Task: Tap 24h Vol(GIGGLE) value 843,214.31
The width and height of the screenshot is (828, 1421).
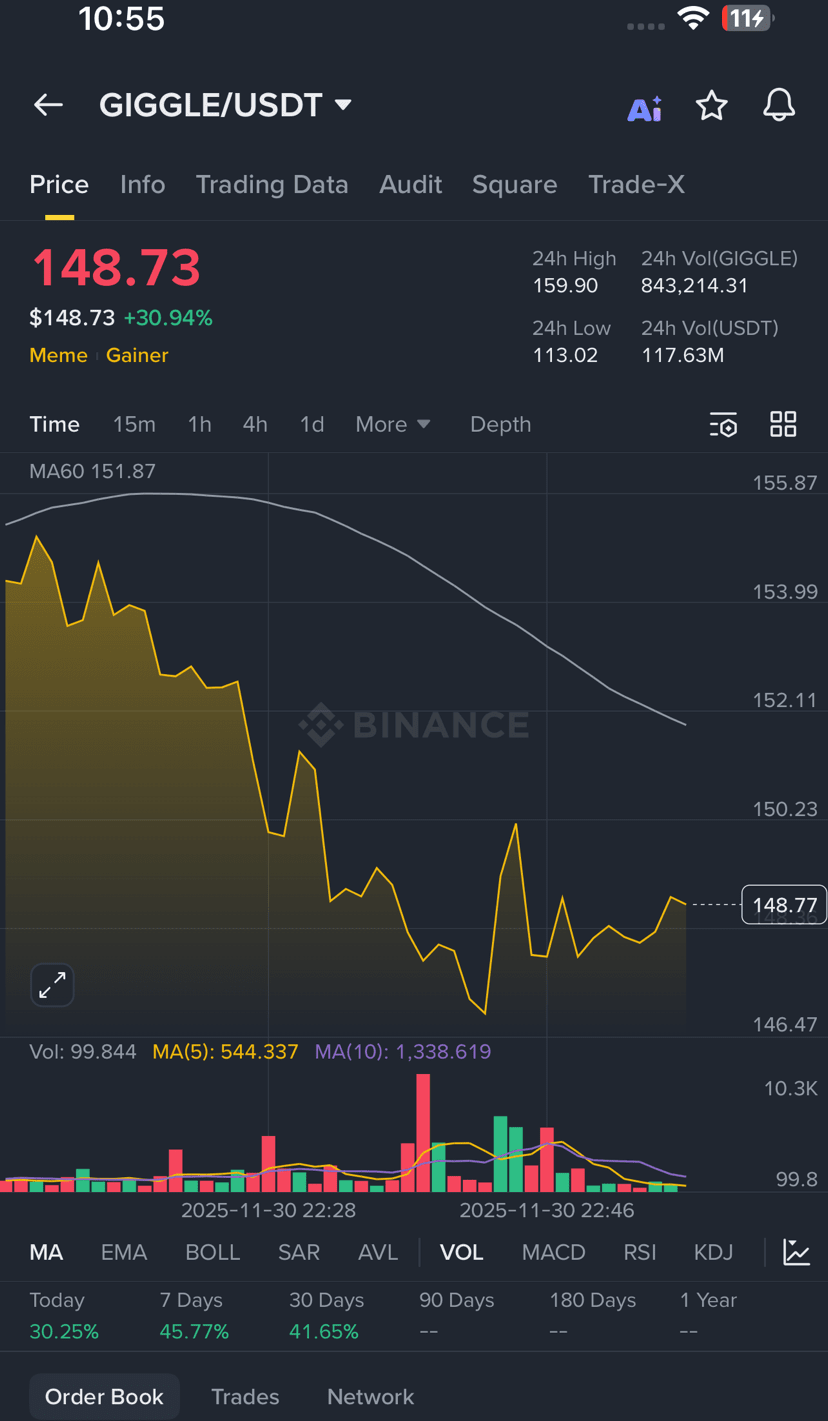Action: click(x=695, y=286)
